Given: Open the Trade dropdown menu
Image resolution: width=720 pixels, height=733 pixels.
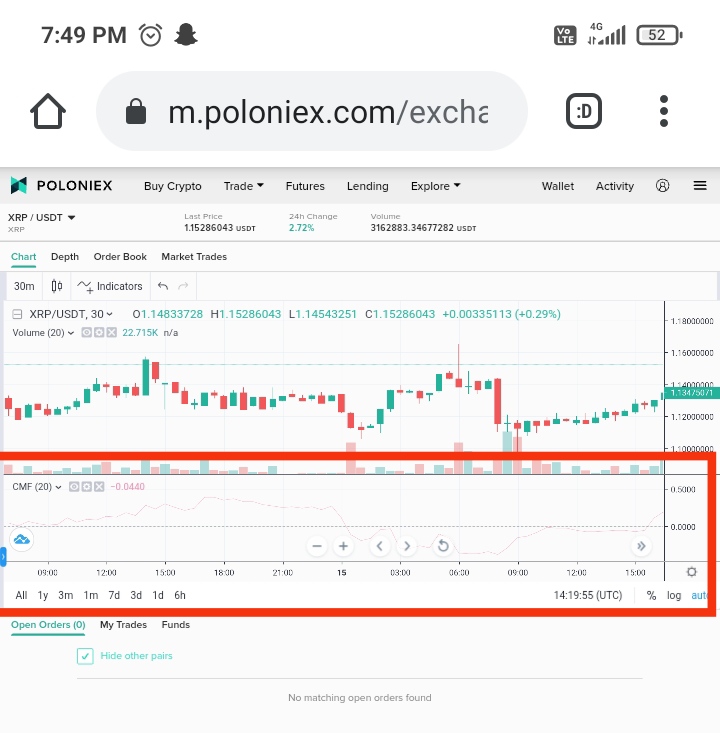Looking at the screenshot, I should click(244, 186).
